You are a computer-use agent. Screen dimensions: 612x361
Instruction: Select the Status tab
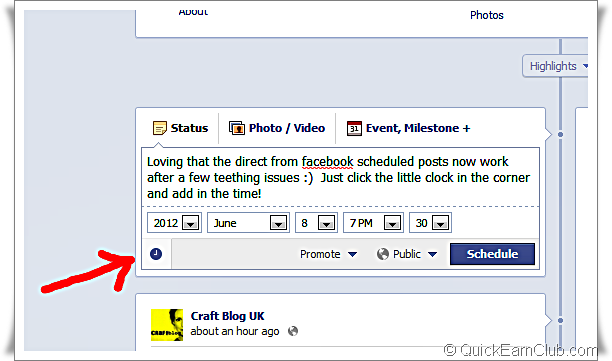tap(180, 128)
